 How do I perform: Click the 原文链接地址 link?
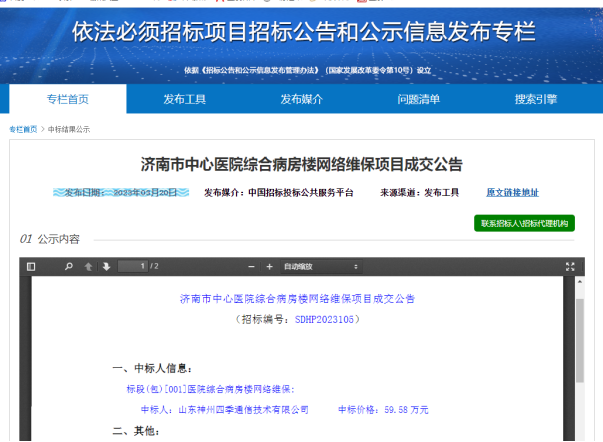click(x=511, y=192)
